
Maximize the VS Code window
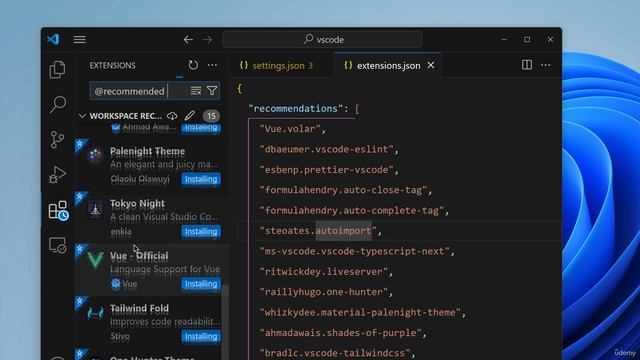527,40
